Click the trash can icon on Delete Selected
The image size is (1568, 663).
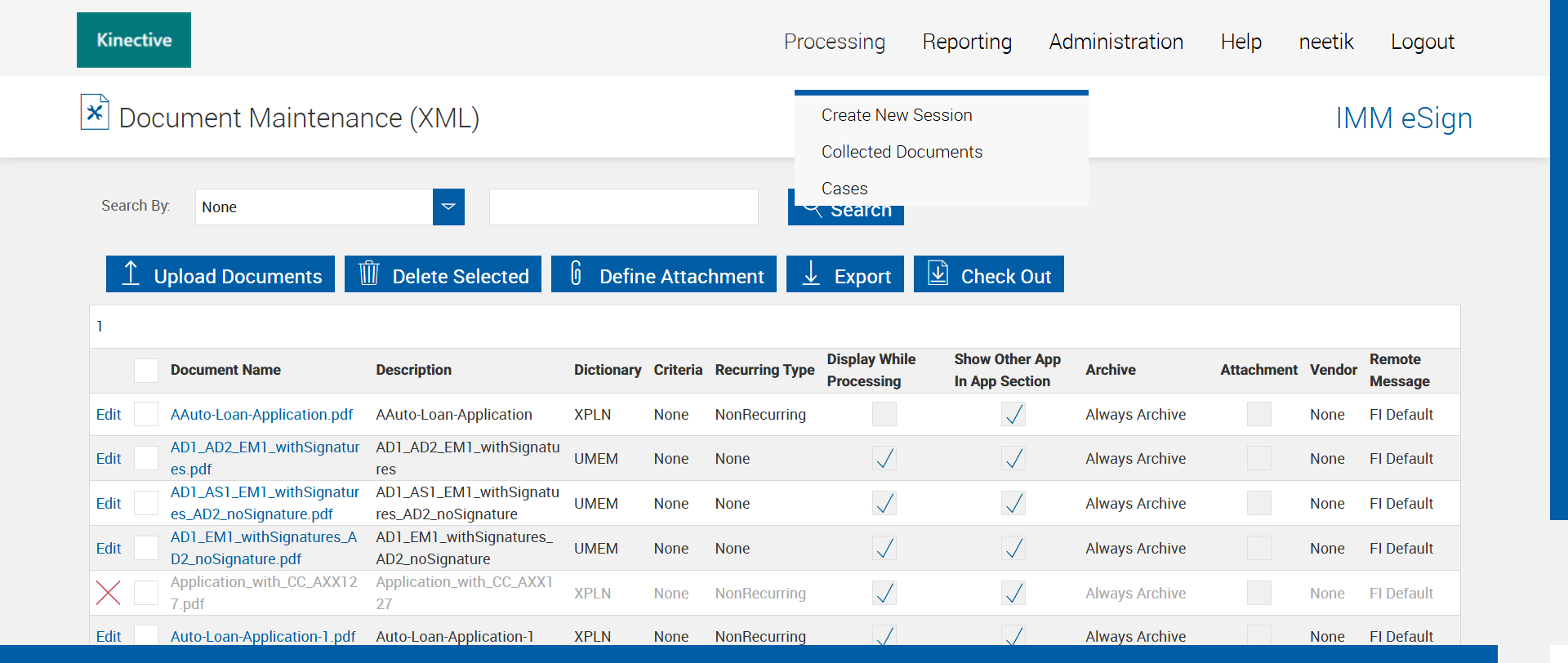[x=369, y=274]
